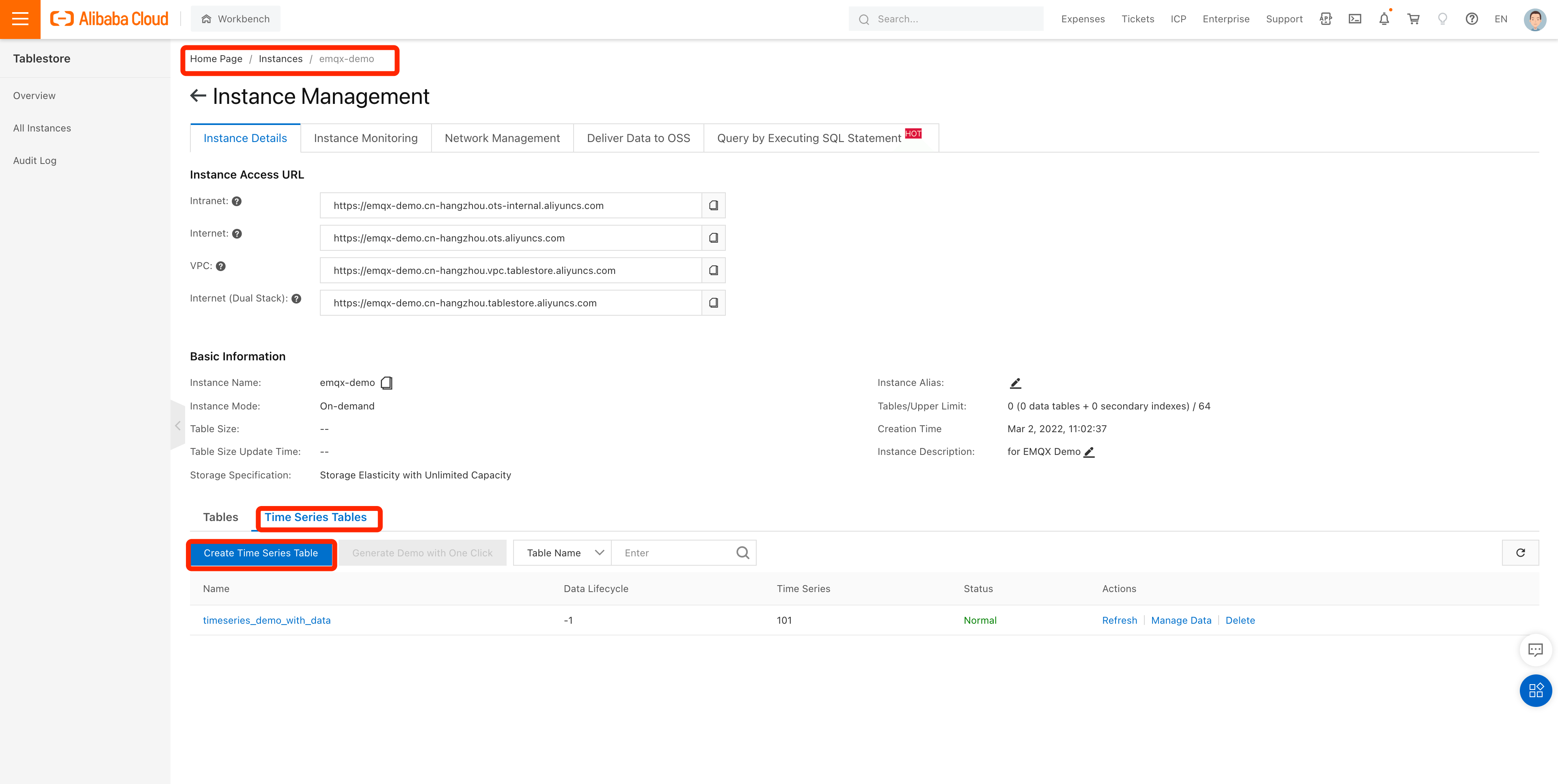1558x784 pixels.
Task: Switch to the Tables tab
Action: (x=220, y=517)
